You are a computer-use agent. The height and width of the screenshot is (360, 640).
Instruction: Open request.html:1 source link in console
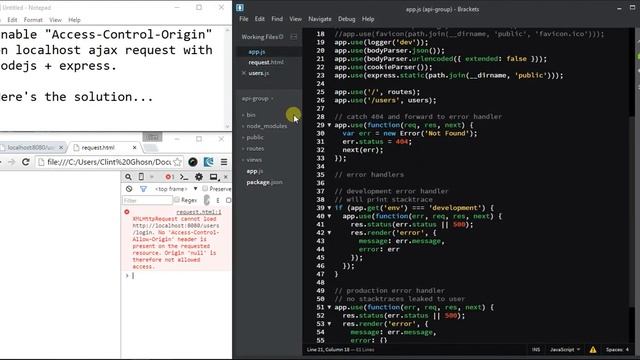(x=199, y=212)
